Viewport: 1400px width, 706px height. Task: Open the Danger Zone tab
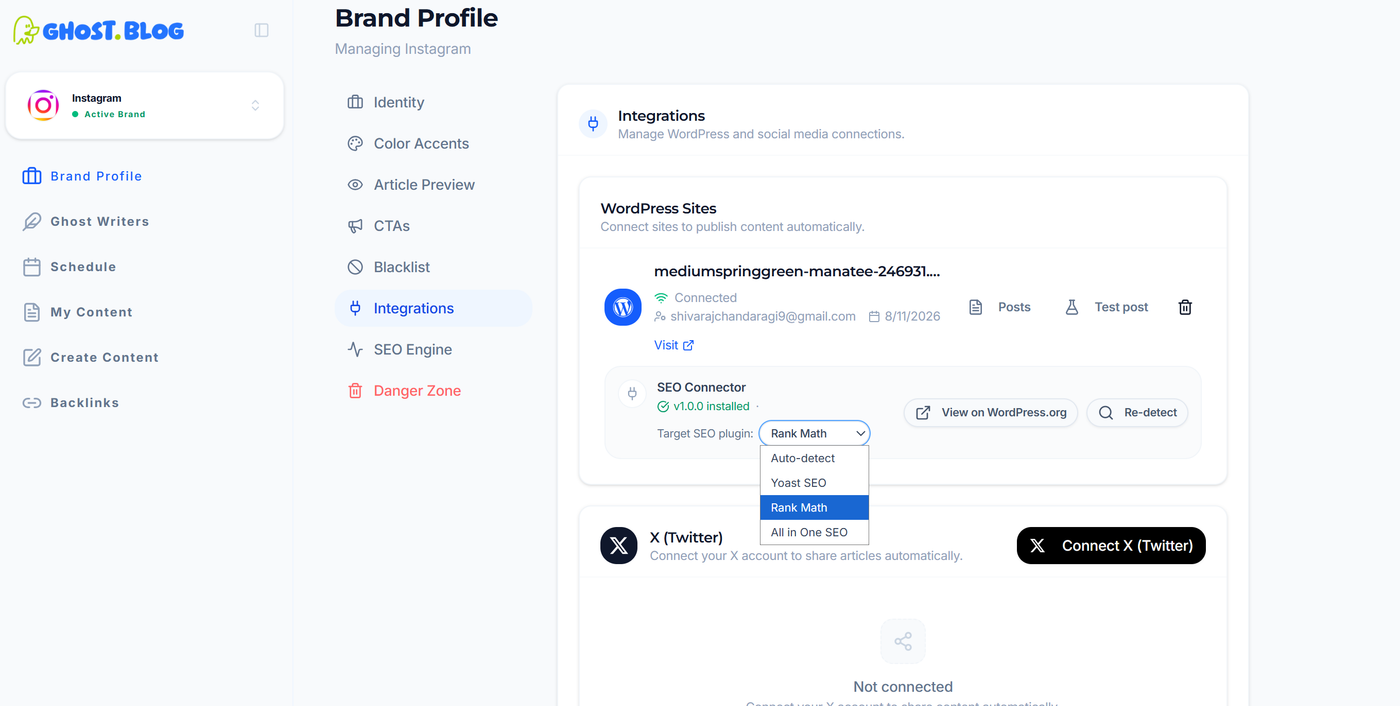(433, 391)
